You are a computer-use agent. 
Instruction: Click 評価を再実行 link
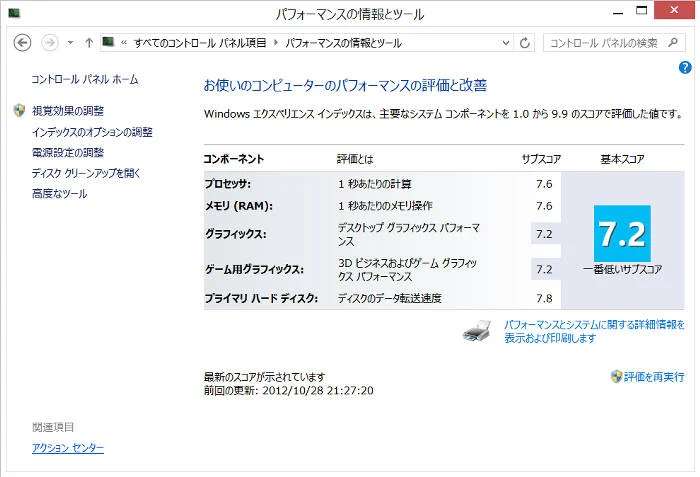pyautogui.click(x=654, y=377)
